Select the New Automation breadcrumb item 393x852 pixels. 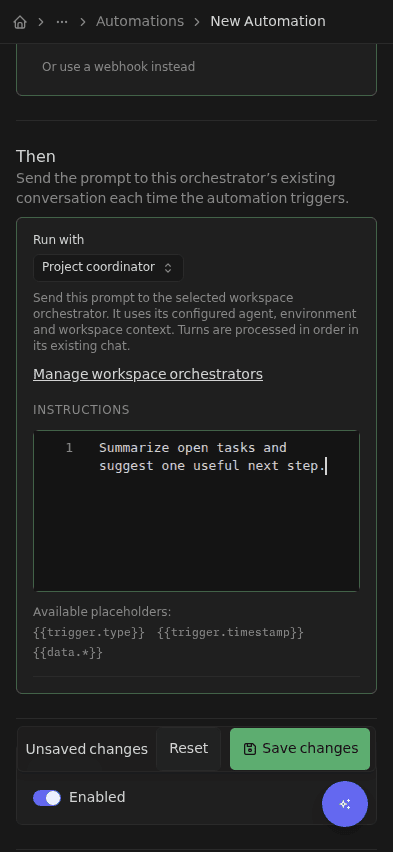(268, 22)
